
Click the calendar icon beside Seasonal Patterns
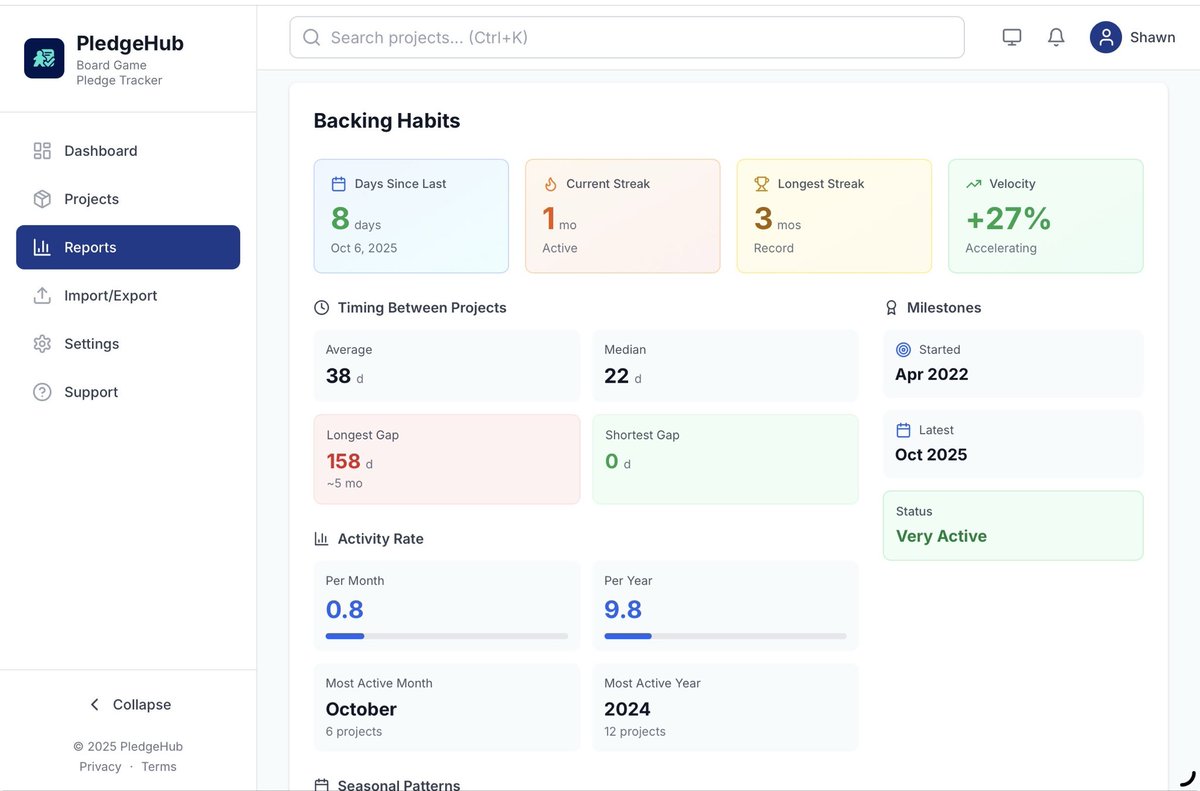(x=322, y=785)
